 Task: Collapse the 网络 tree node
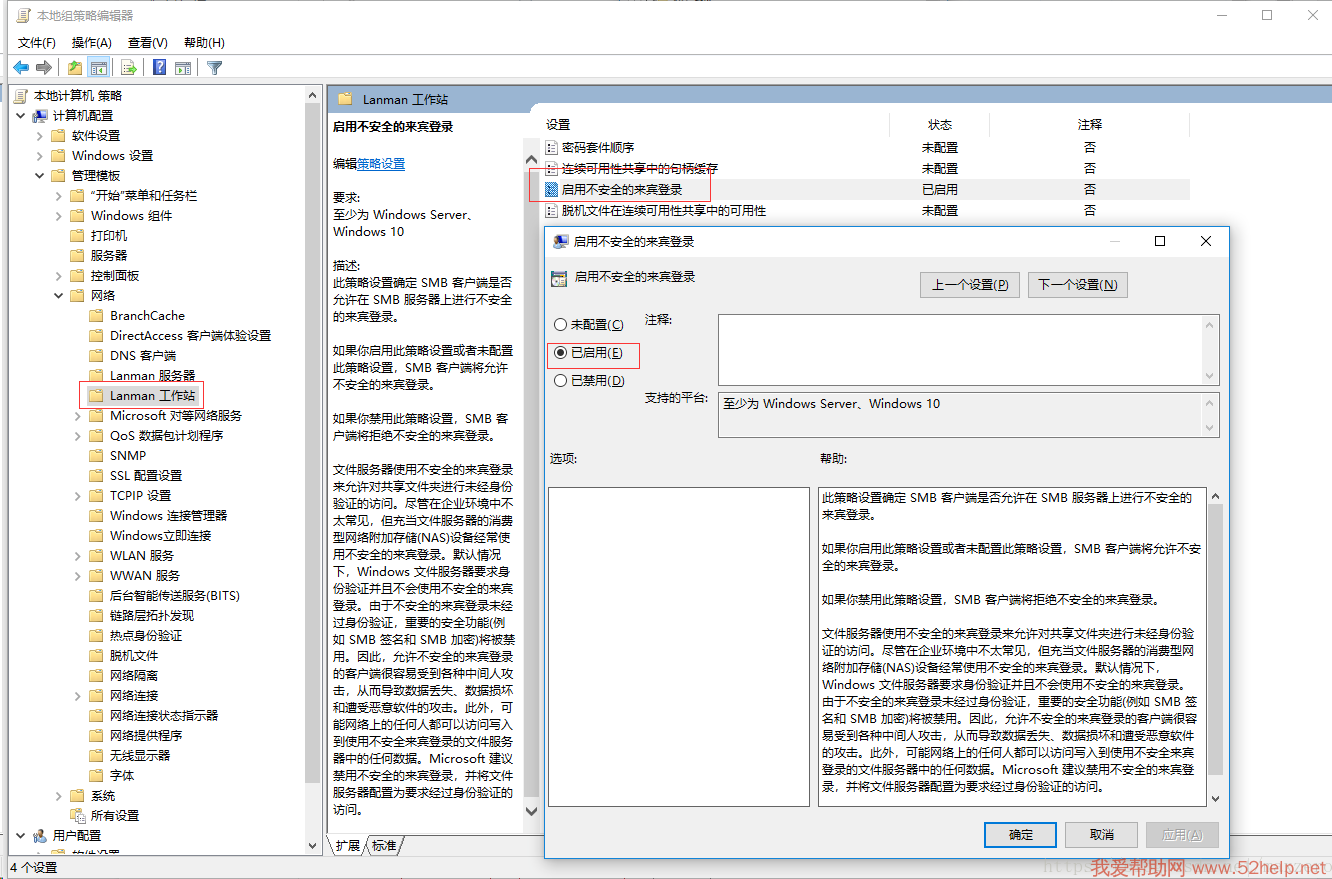click(59, 296)
